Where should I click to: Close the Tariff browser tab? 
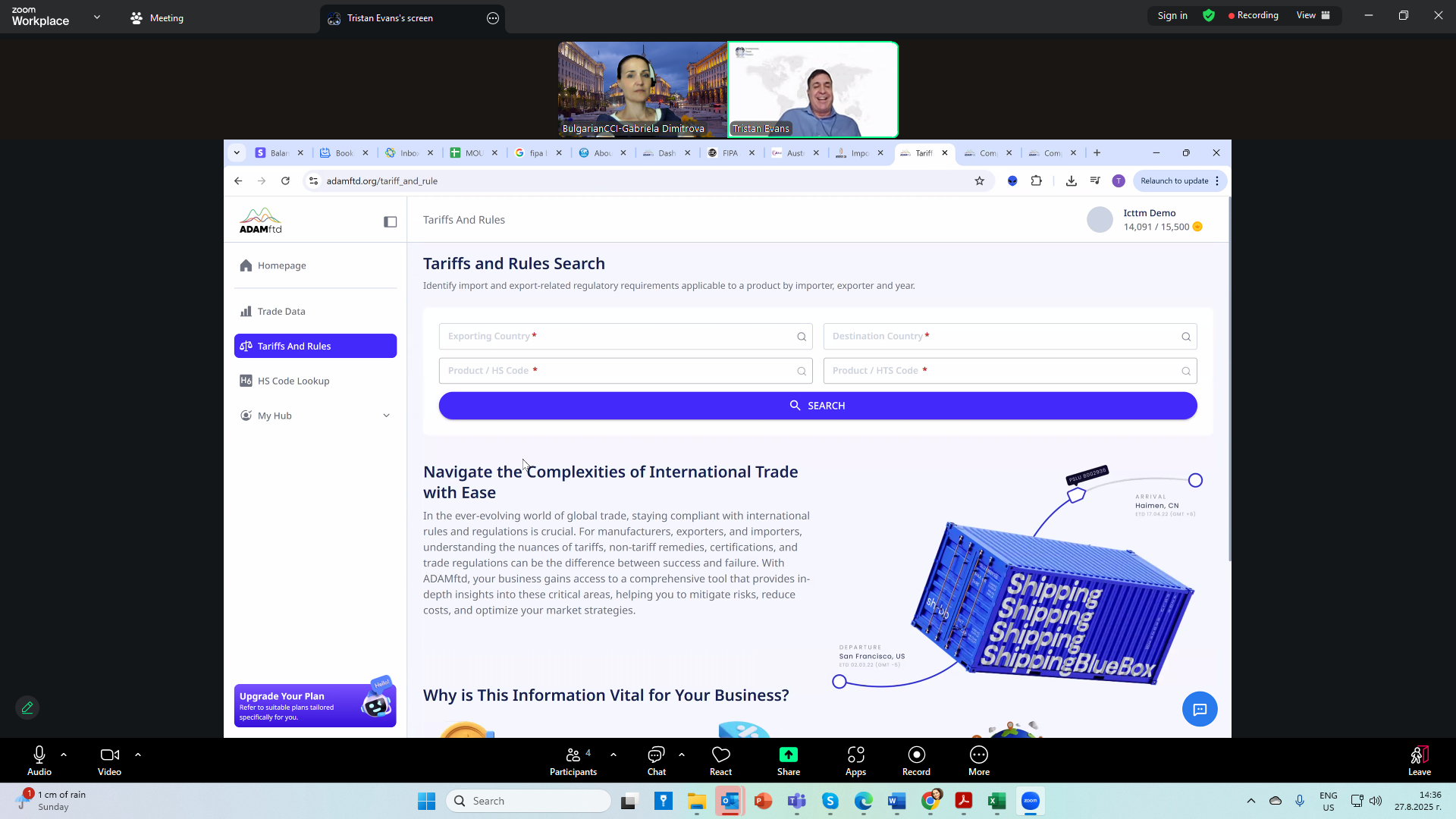point(945,153)
